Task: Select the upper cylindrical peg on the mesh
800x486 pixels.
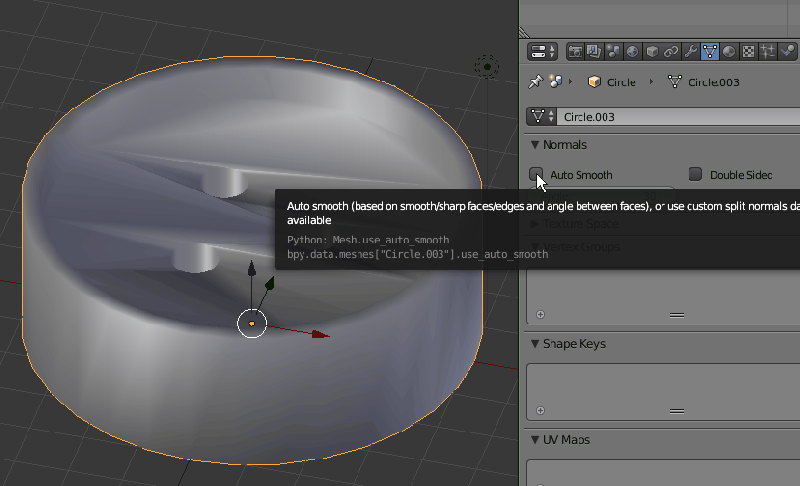Action: pyautogui.click(x=223, y=183)
